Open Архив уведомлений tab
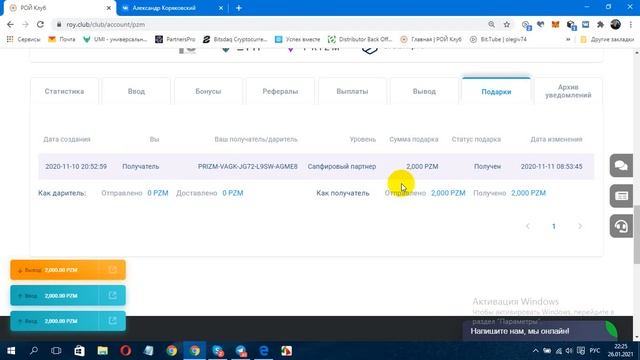The width and height of the screenshot is (640, 360). (x=568, y=91)
